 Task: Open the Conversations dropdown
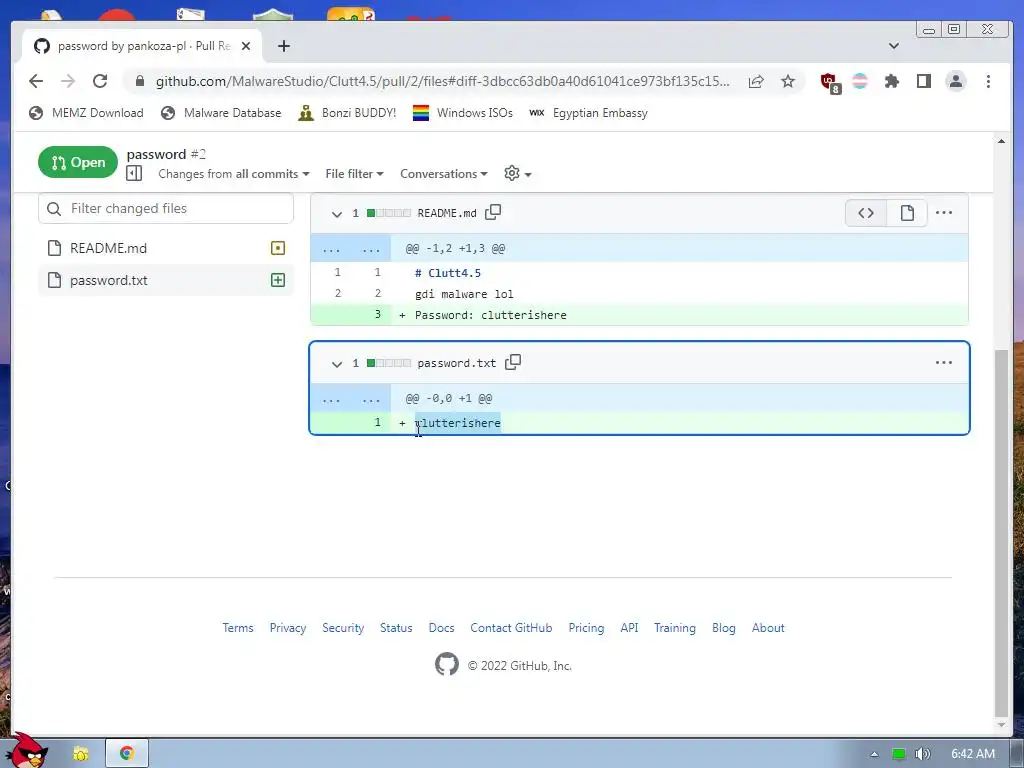point(443,174)
